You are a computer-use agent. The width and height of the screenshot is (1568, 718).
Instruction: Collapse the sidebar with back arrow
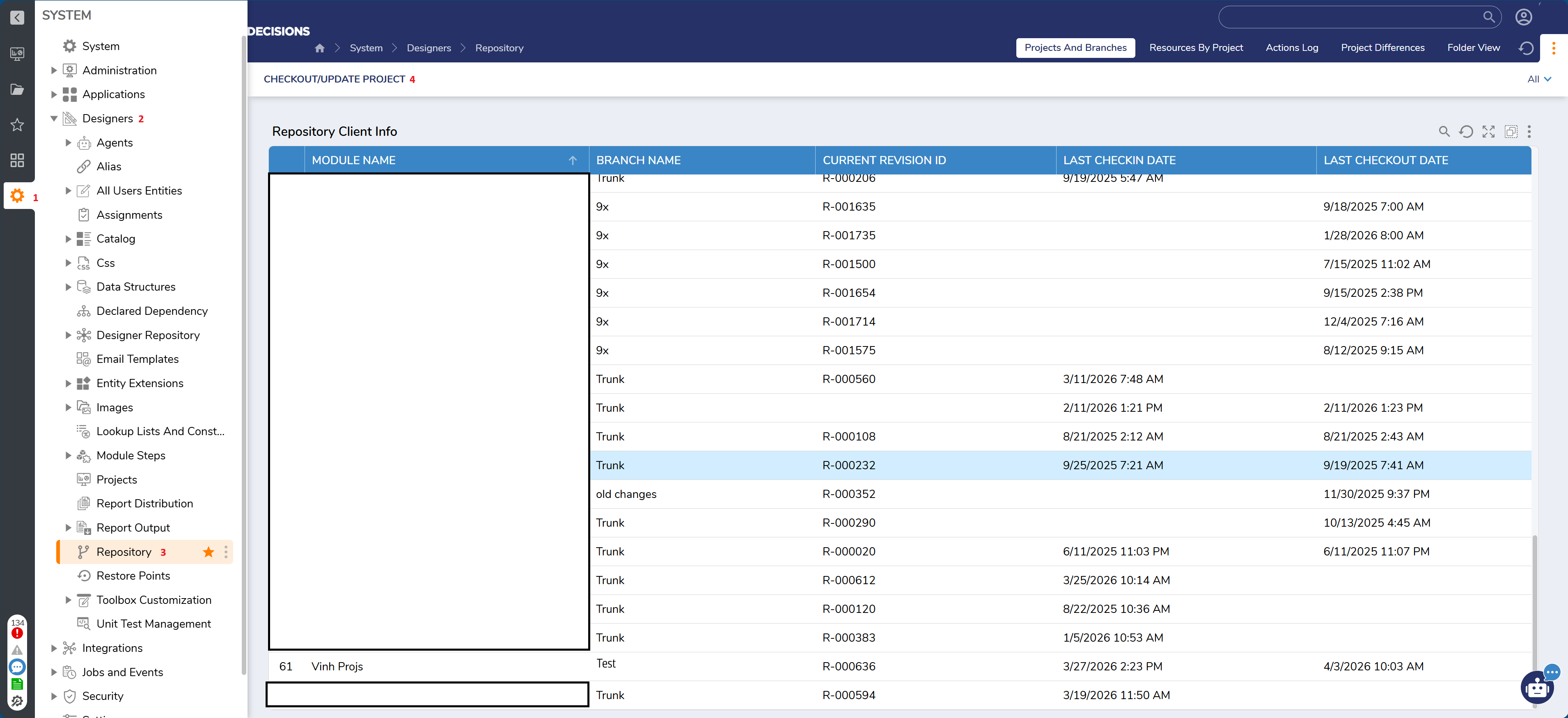pyautogui.click(x=17, y=18)
